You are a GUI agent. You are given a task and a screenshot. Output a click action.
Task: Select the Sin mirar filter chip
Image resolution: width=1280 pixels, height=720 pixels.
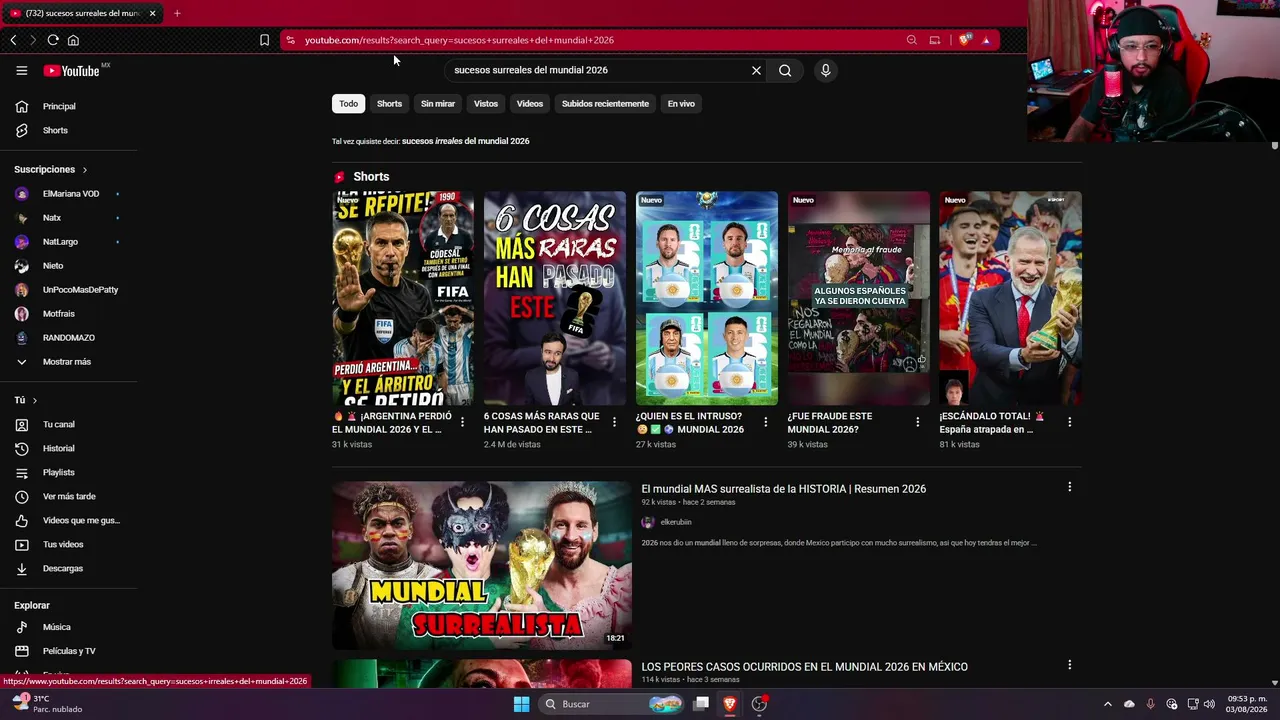438,104
